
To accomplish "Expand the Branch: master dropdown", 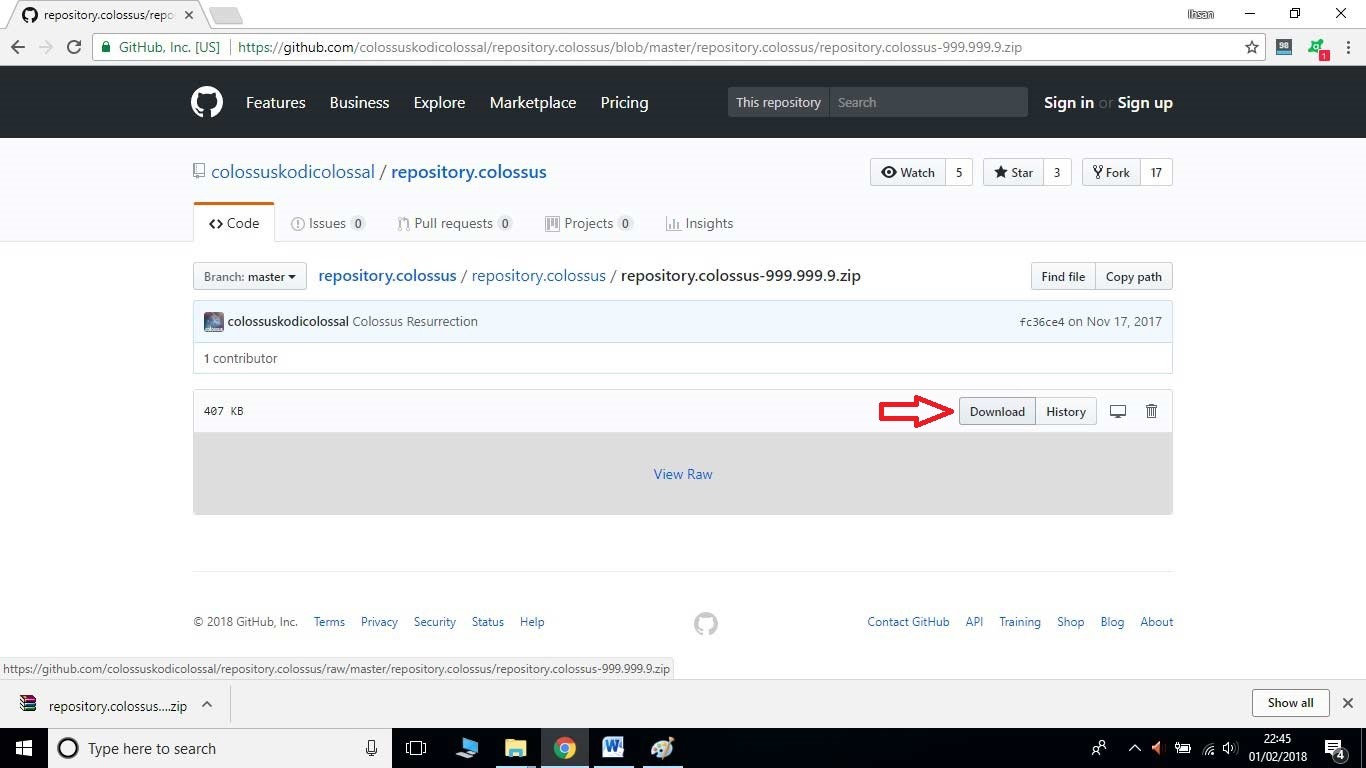I will click(249, 277).
